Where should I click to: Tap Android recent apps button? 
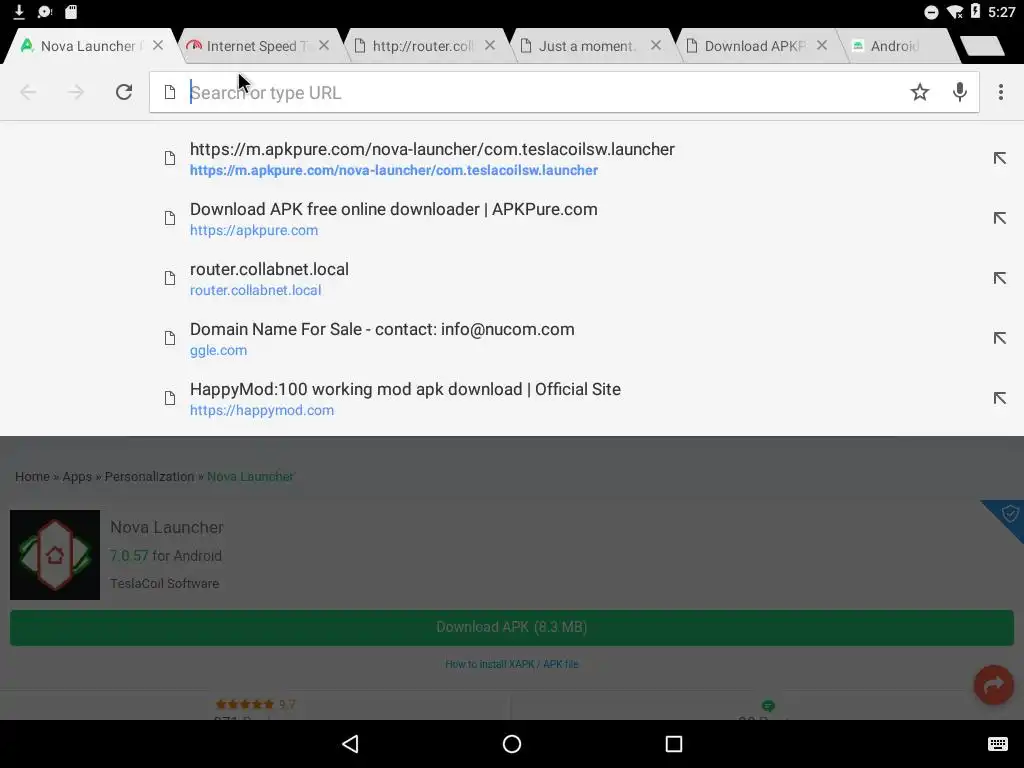(673, 744)
